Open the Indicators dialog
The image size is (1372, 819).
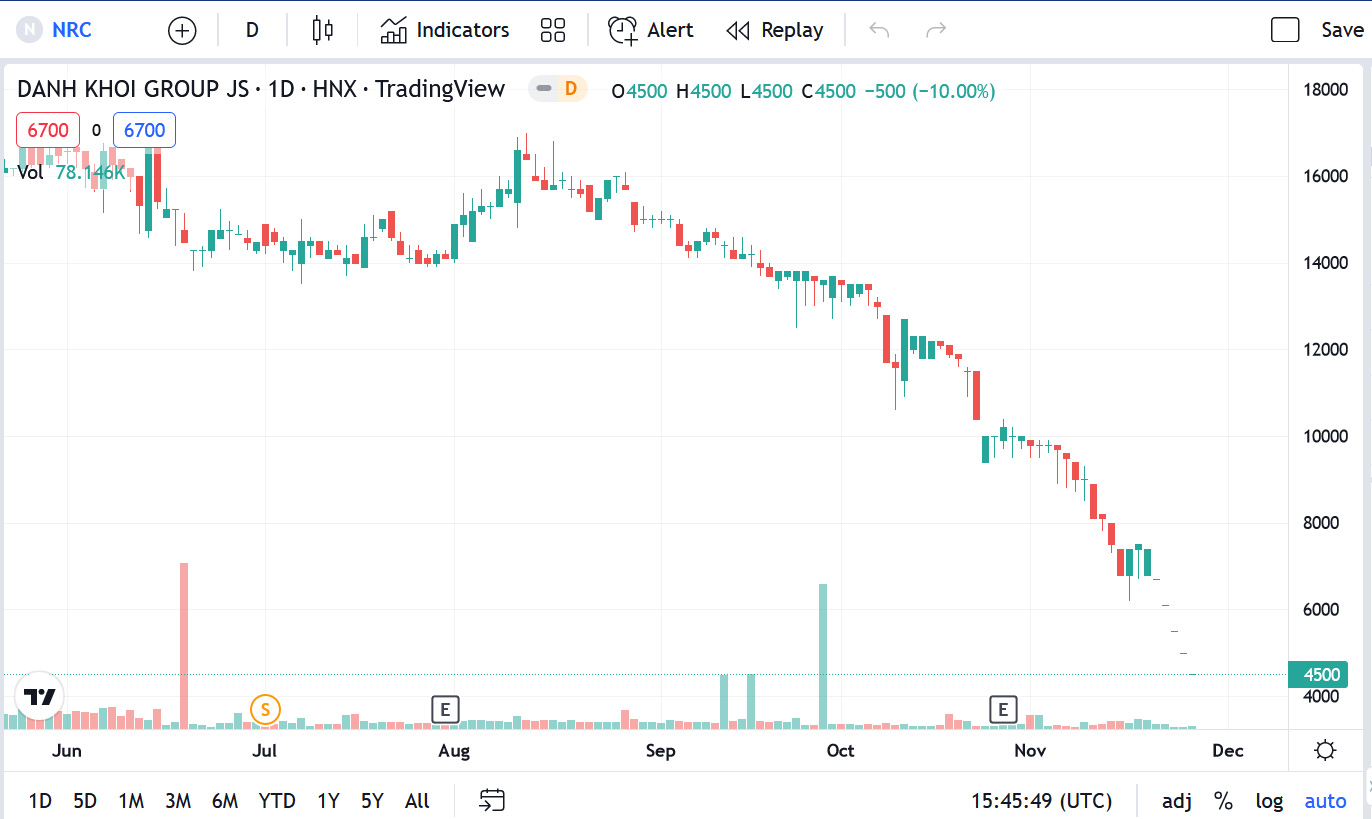pos(445,30)
